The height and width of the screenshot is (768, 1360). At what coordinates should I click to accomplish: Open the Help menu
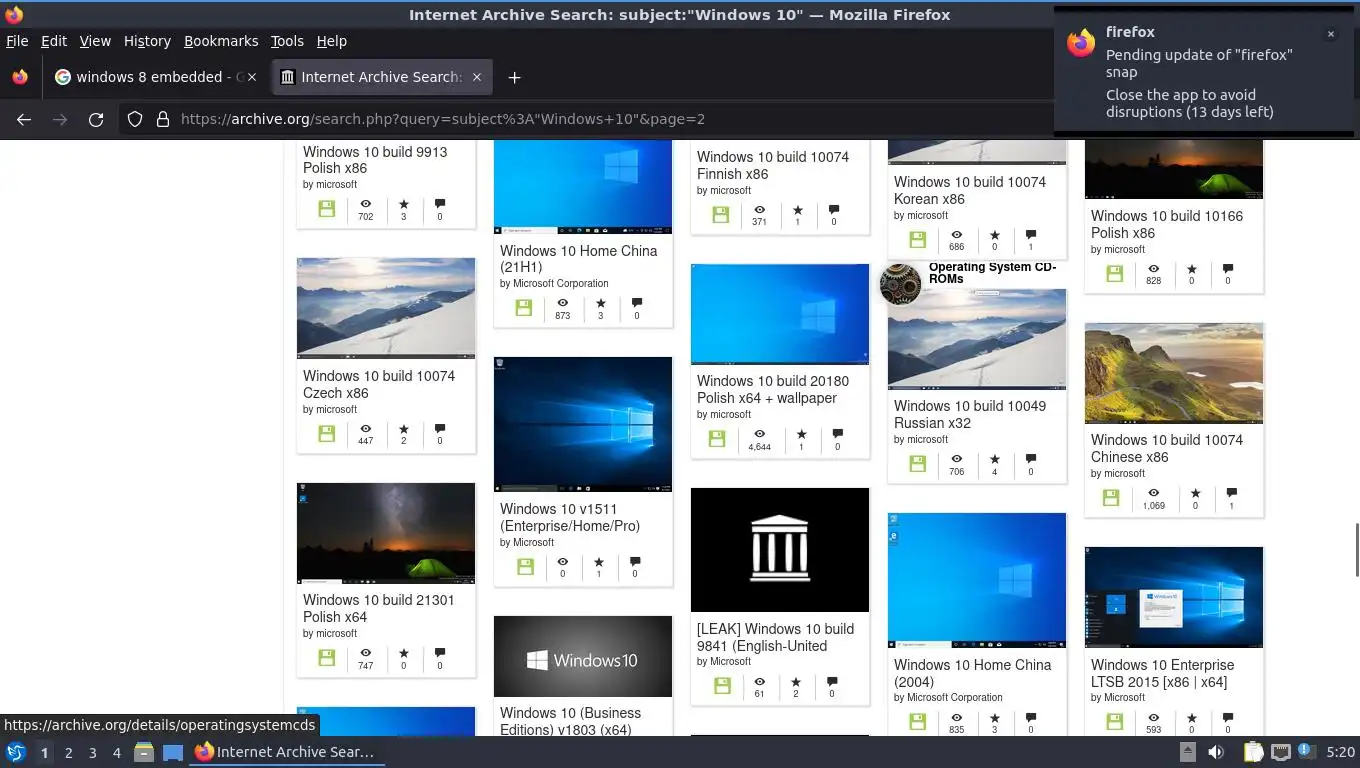coord(331,41)
